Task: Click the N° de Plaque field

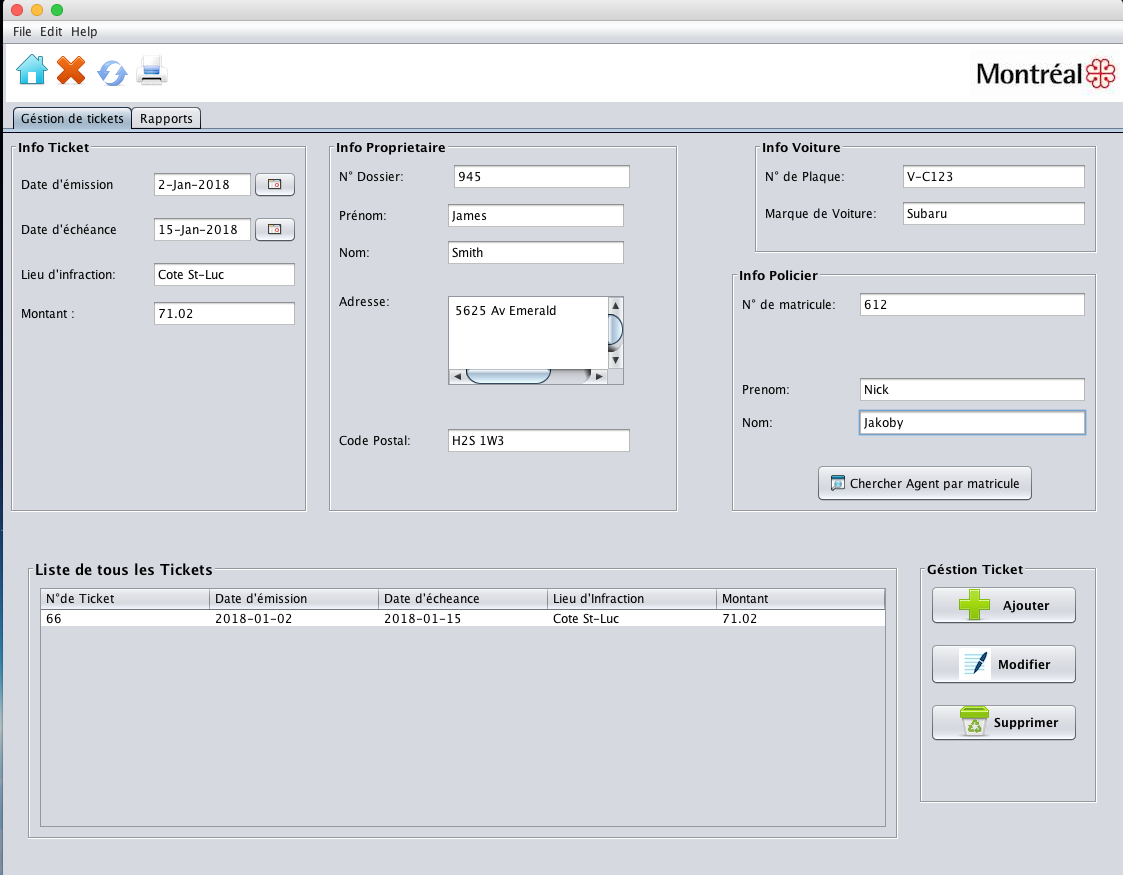Action: pos(992,176)
